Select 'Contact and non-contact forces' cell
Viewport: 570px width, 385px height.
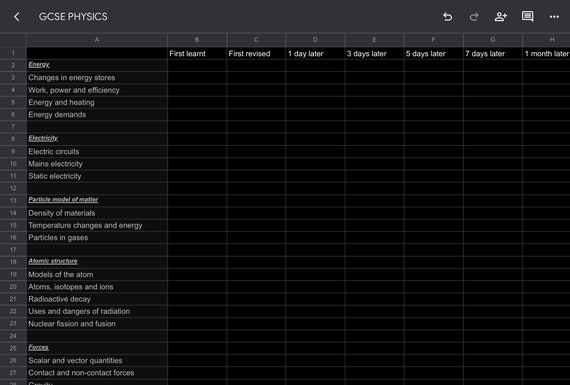pos(97,373)
